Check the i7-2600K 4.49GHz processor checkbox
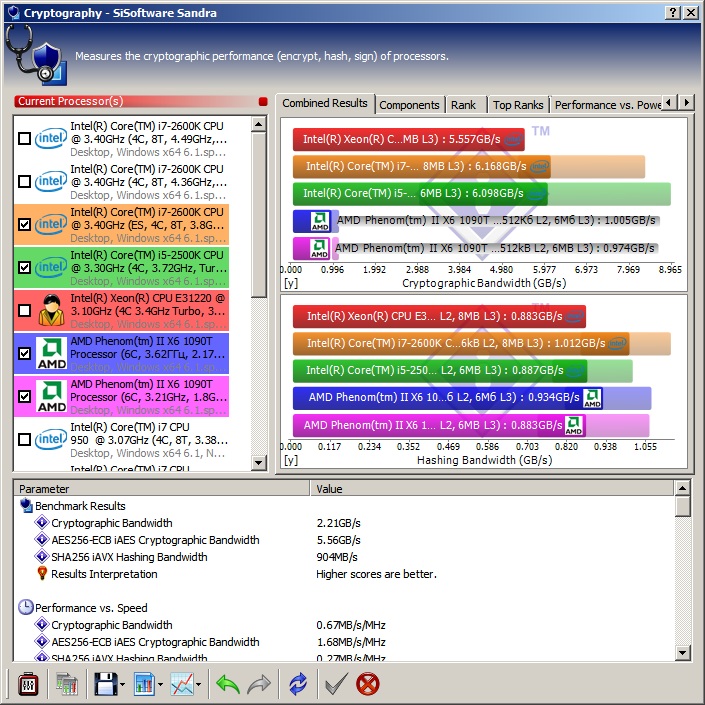This screenshot has width=705, height=705. 24,138
